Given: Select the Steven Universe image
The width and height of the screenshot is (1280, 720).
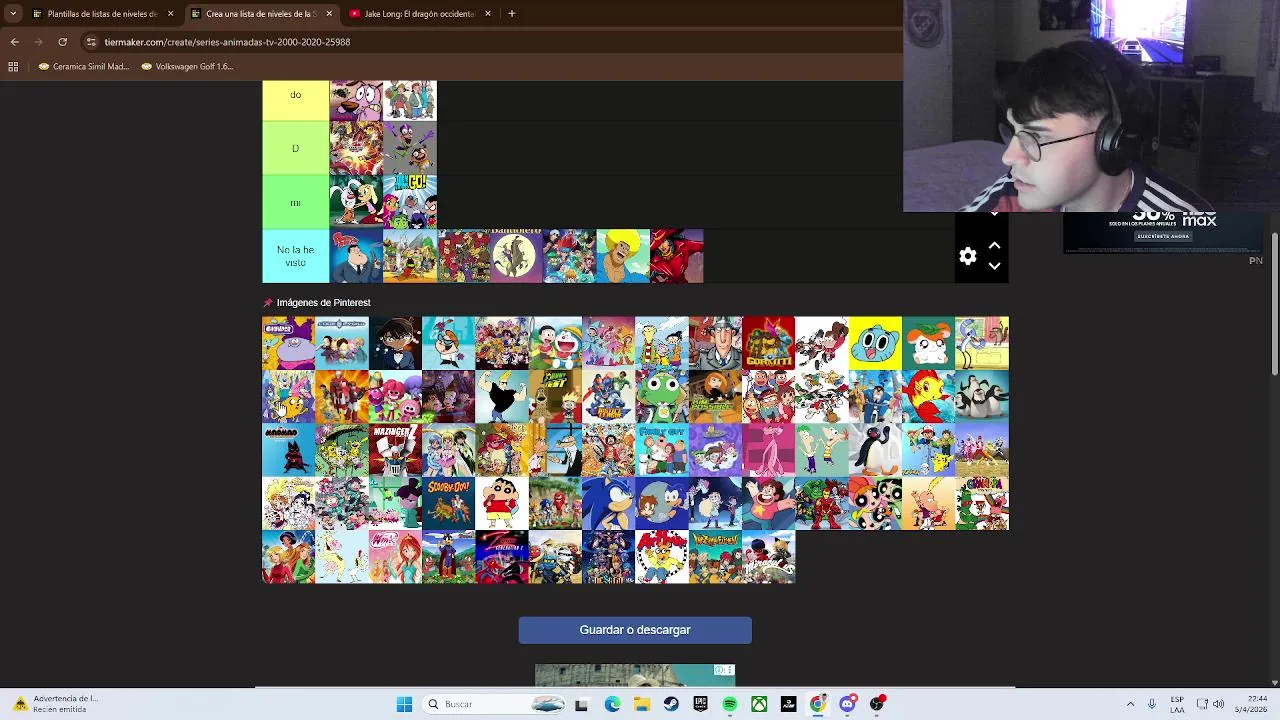Looking at the screenshot, I should pyautogui.click(x=768, y=503).
